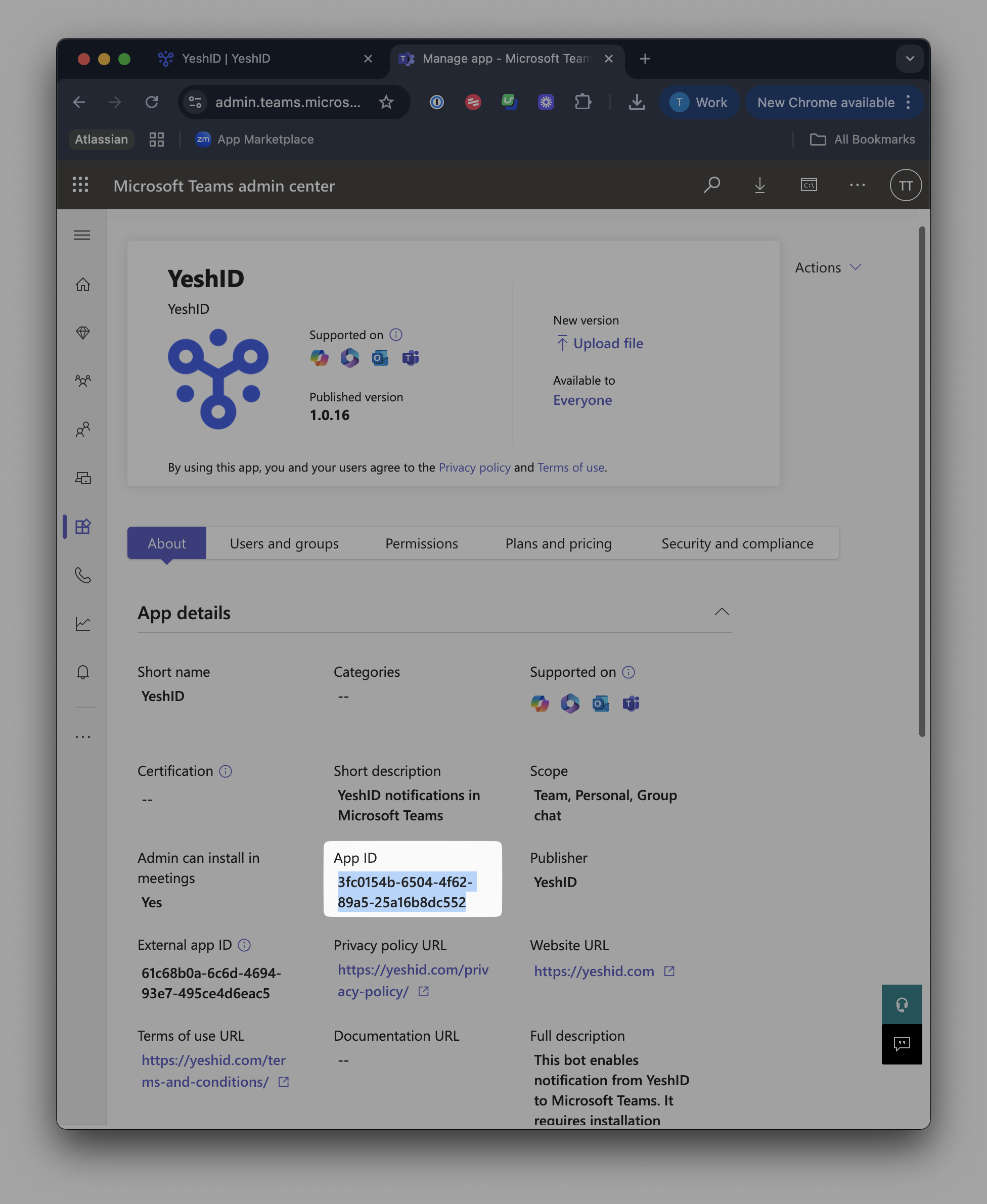The width and height of the screenshot is (987, 1204).
Task: Click the feedback chat icon
Action: coord(901,1044)
